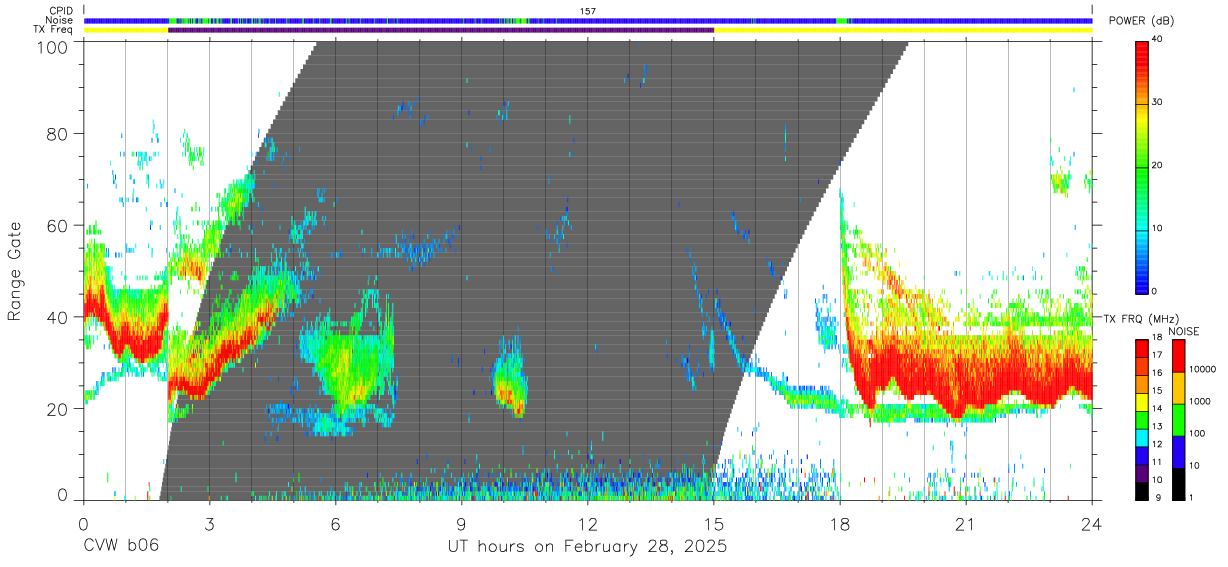The width and height of the screenshot is (1228, 567).
Task: Click 10000 on the NOISE scale
Action: (x=1202, y=369)
